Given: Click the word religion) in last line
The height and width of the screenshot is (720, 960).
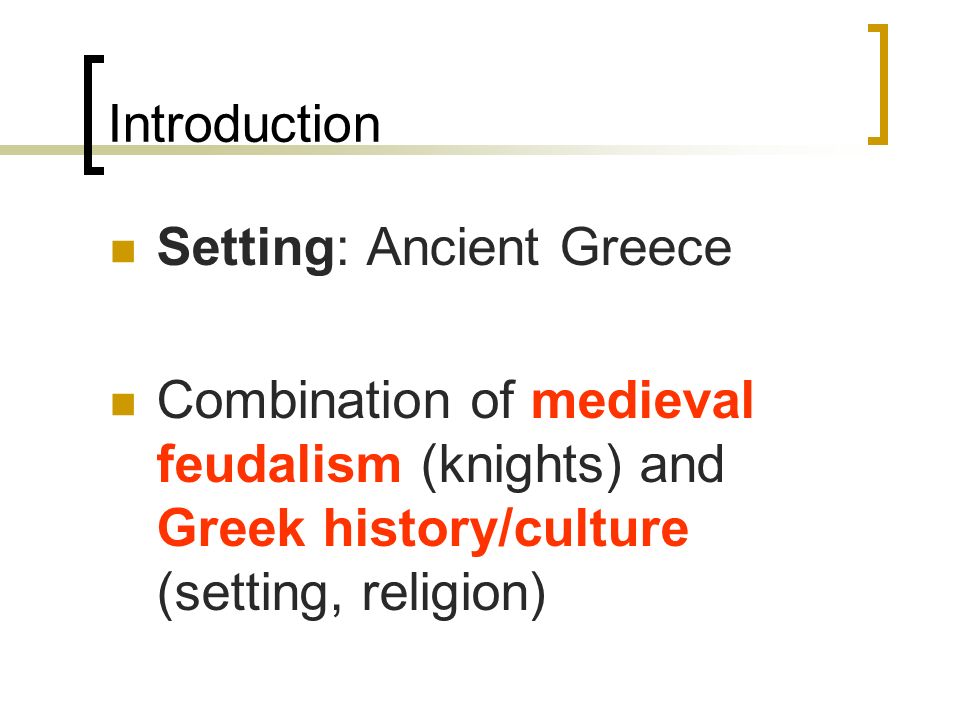Looking at the screenshot, I should pos(454,594).
